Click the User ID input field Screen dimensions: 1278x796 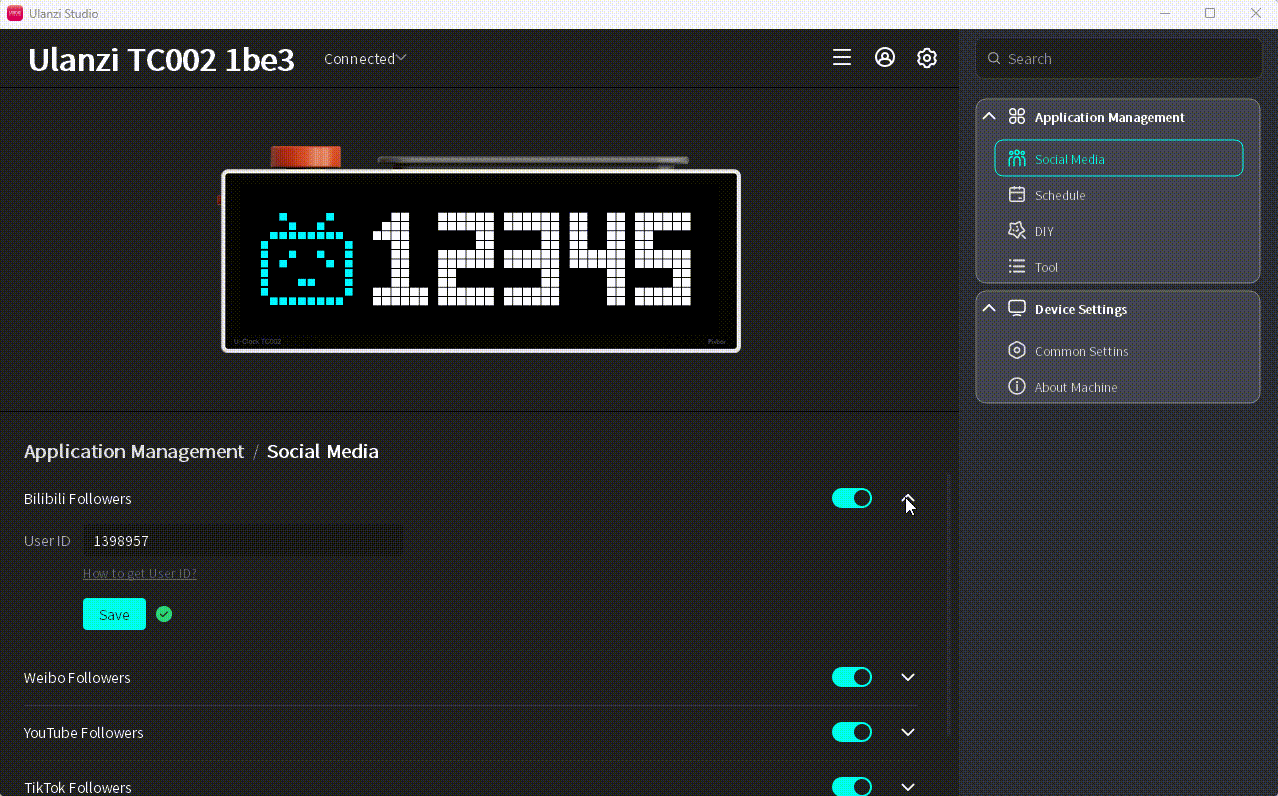pyautogui.click(x=243, y=540)
